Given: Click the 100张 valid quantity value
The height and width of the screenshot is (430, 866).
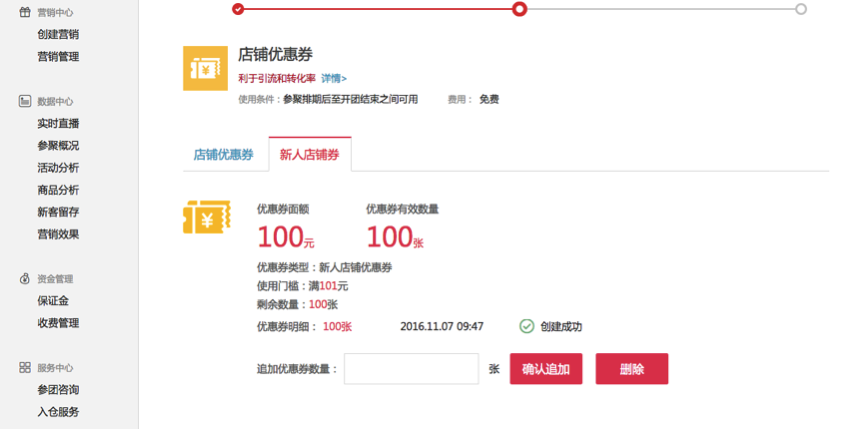Looking at the screenshot, I should coord(395,237).
